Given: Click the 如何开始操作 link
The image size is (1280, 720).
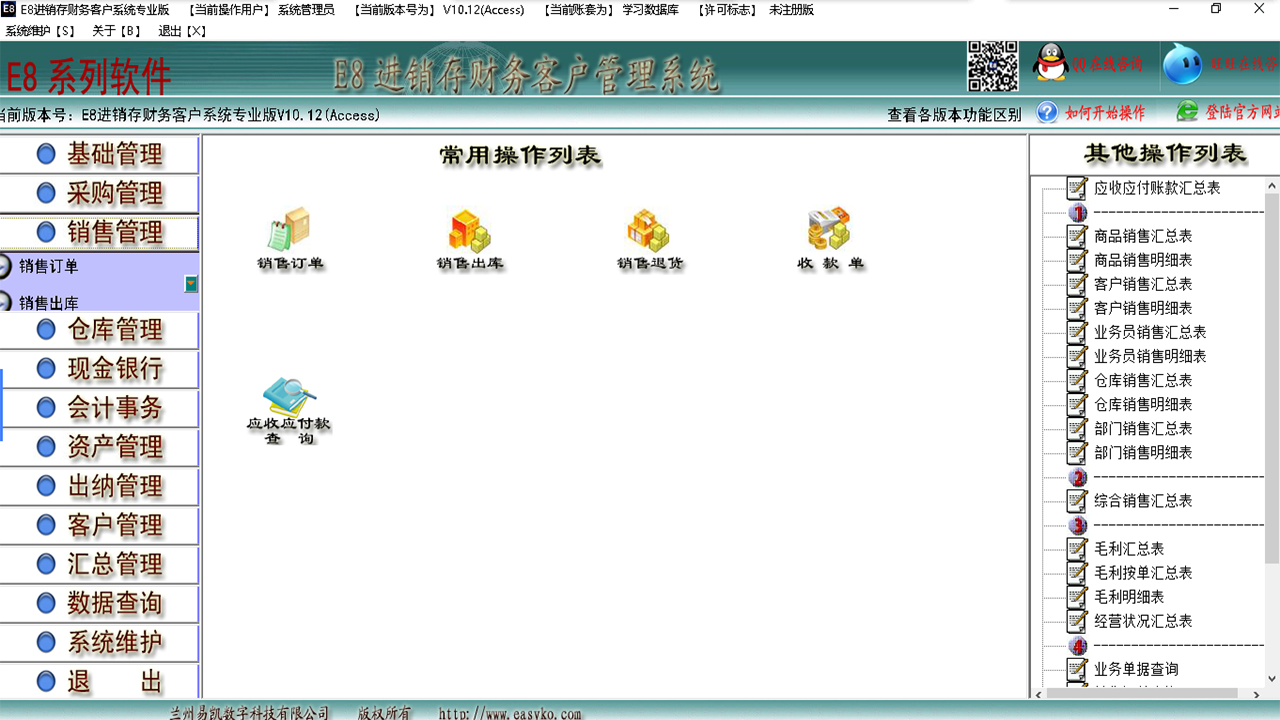Looking at the screenshot, I should pyautogui.click(x=1105, y=113).
